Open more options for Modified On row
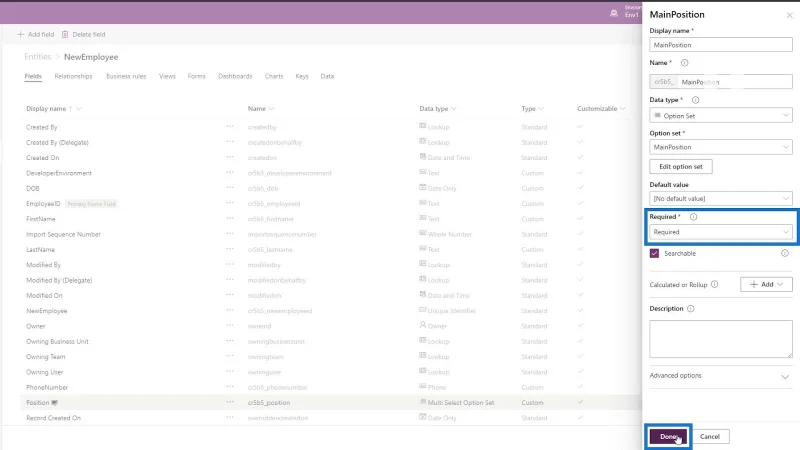 pyautogui.click(x=230, y=295)
